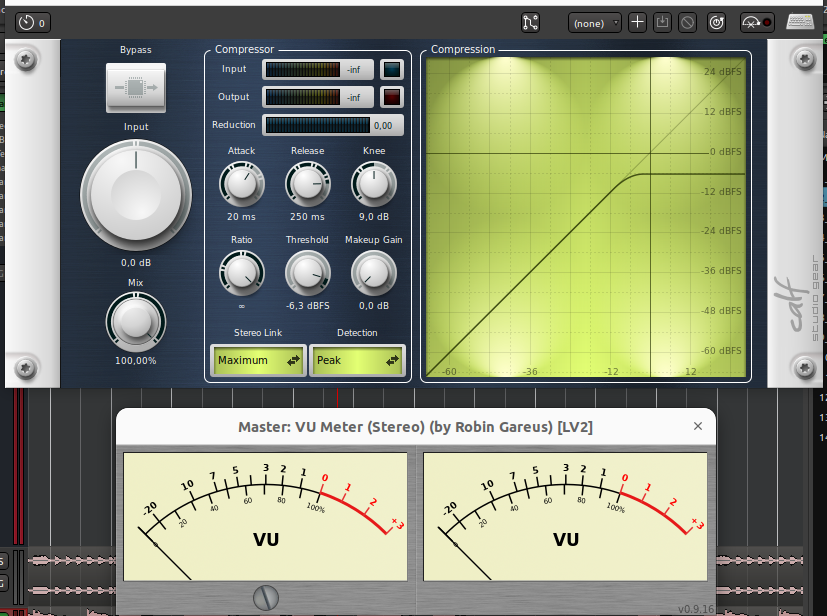
Task: Change the Detection Peak selector
Action: [x=357, y=360]
